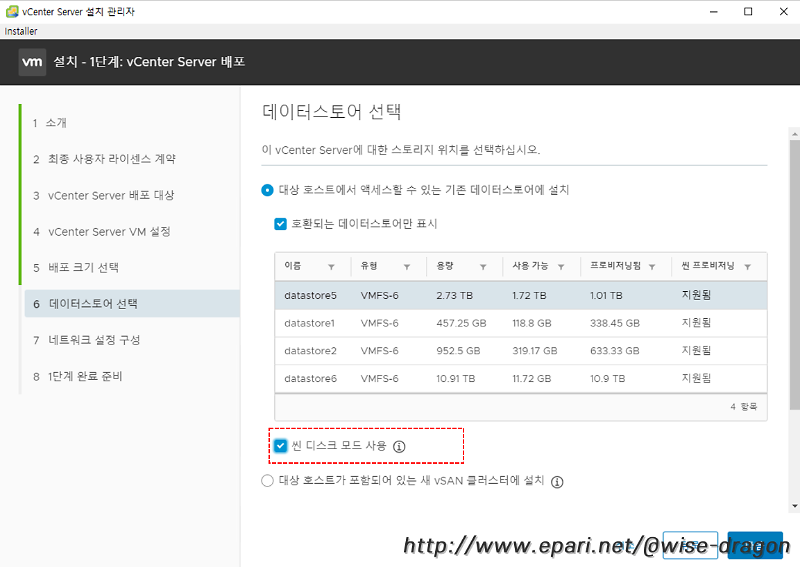The height and width of the screenshot is (567, 800).
Task: Select datastore1 row
Action: [x=521, y=323]
